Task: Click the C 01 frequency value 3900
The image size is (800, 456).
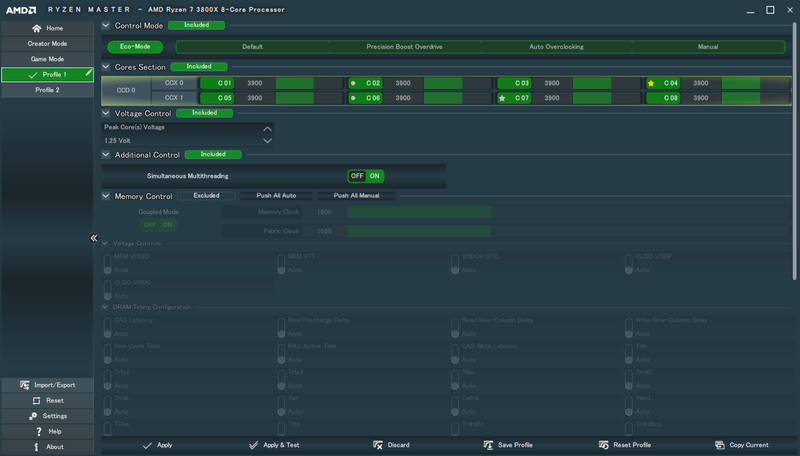Action: click(255, 83)
